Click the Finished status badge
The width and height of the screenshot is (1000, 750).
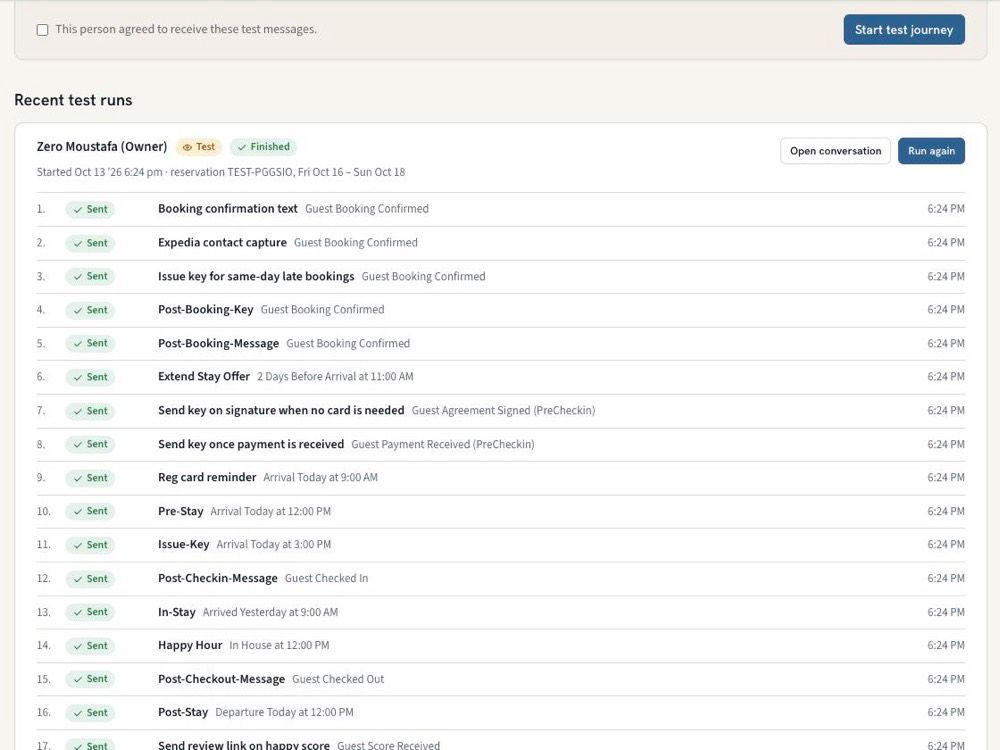[263, 147]
